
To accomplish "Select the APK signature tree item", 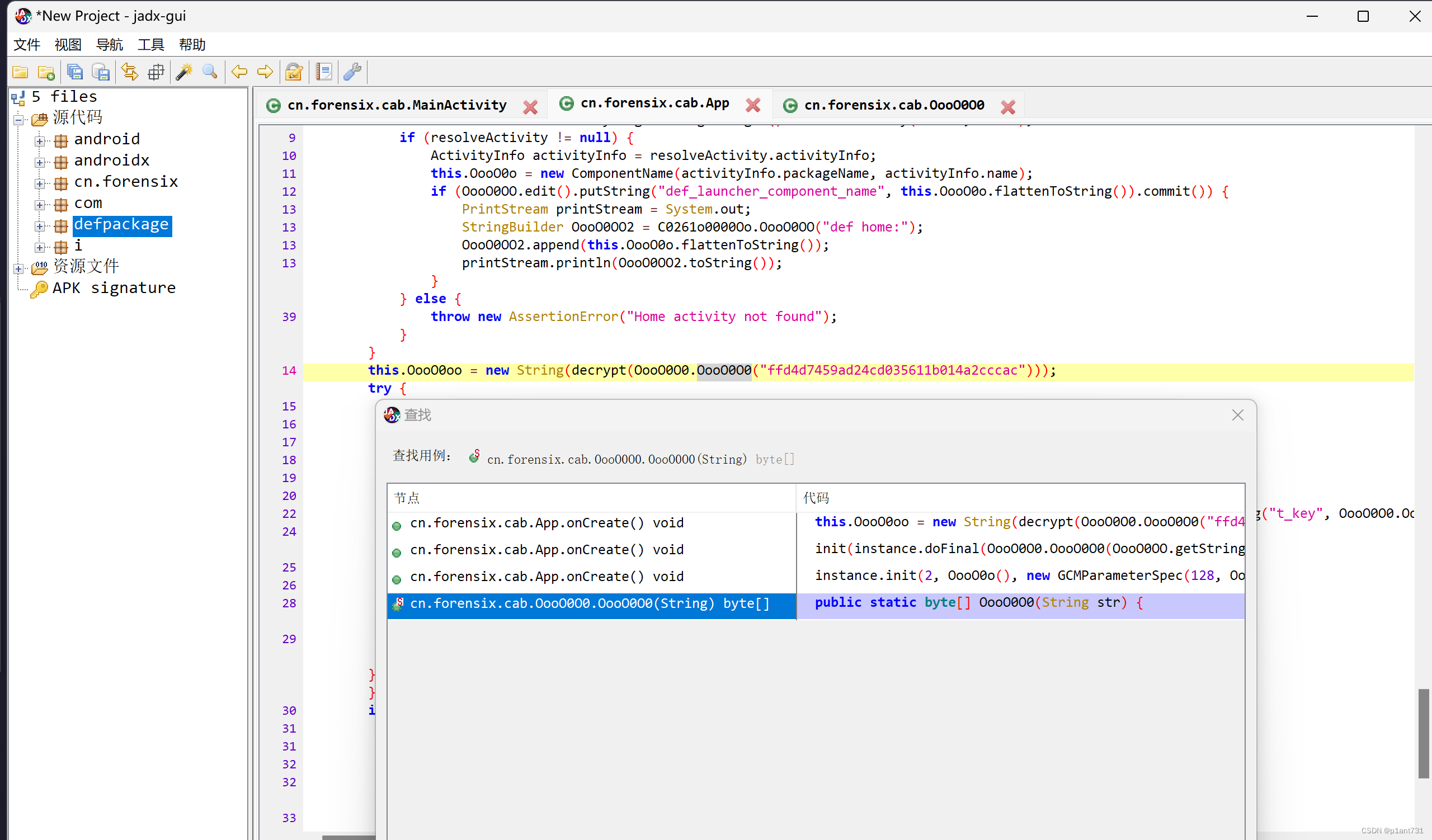I will pyautogui.click(x=114, y=288).
